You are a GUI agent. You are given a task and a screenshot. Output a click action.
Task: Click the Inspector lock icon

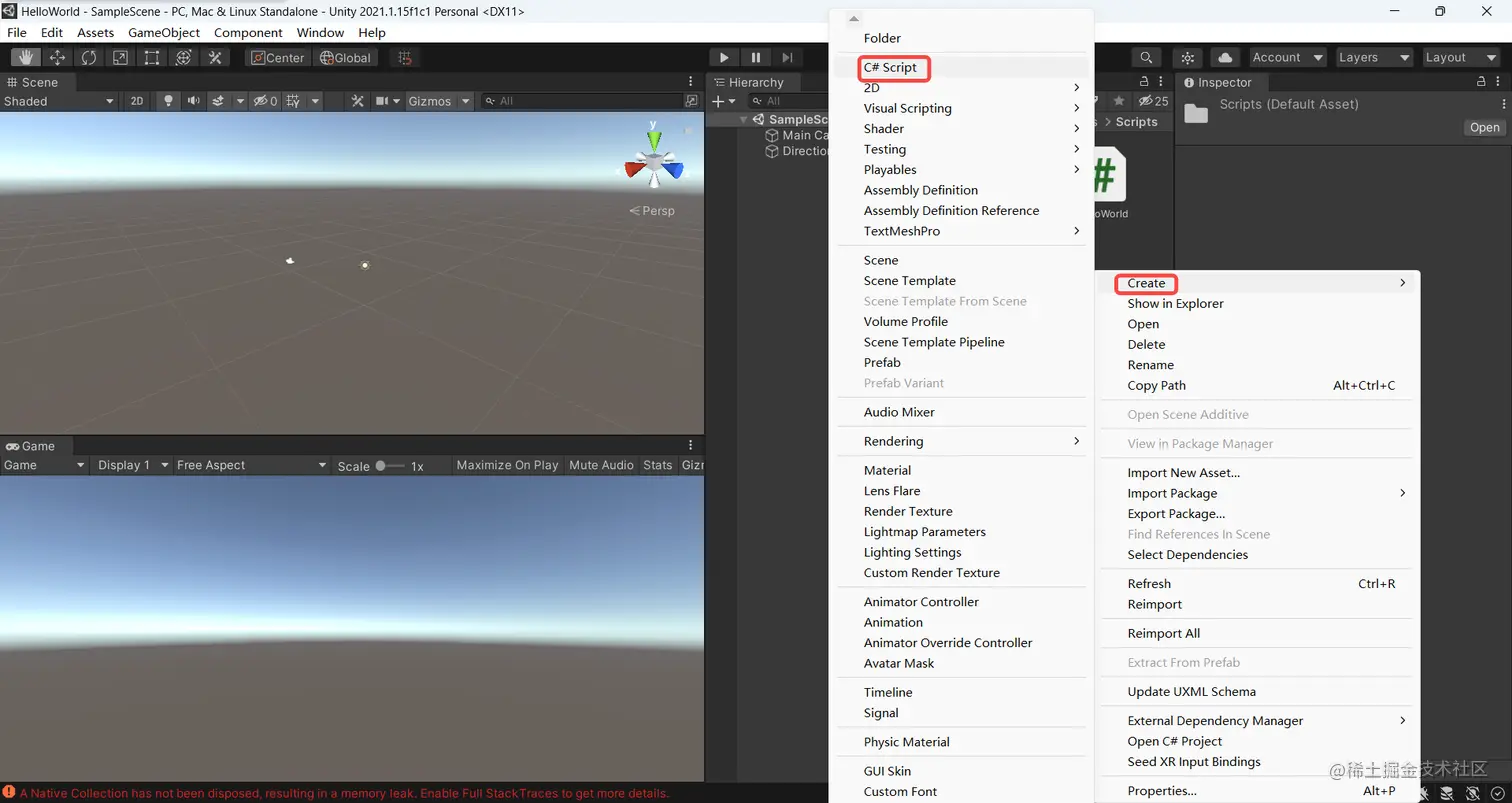click(1482, 82)
